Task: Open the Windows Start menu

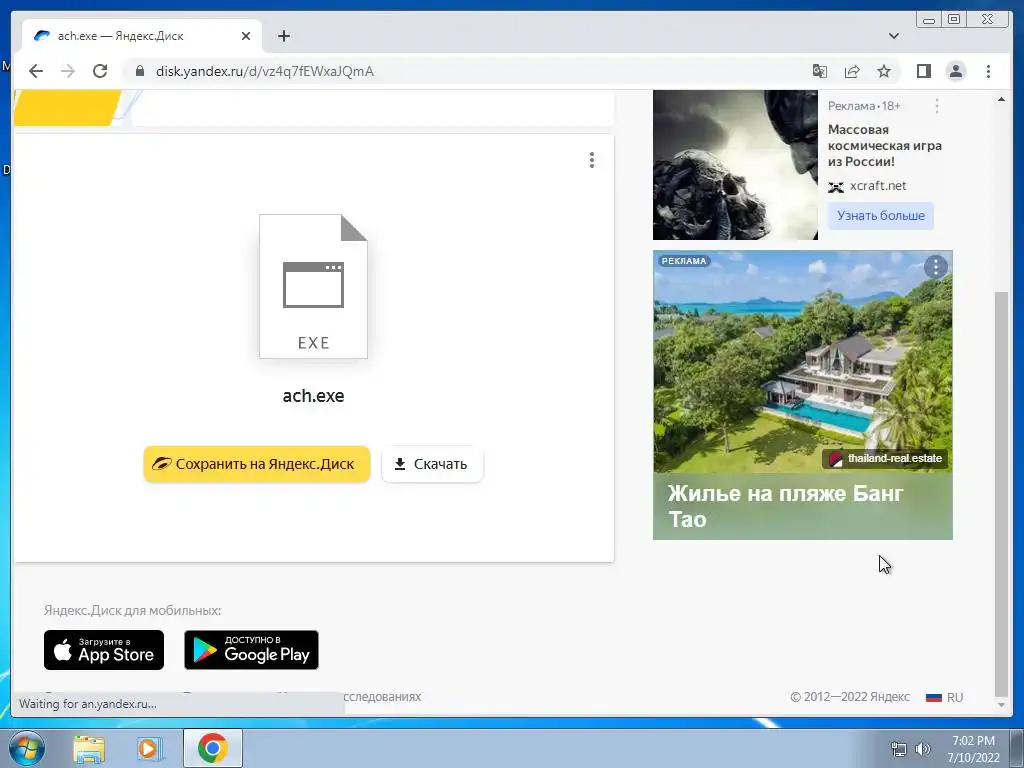Action: 26,748
